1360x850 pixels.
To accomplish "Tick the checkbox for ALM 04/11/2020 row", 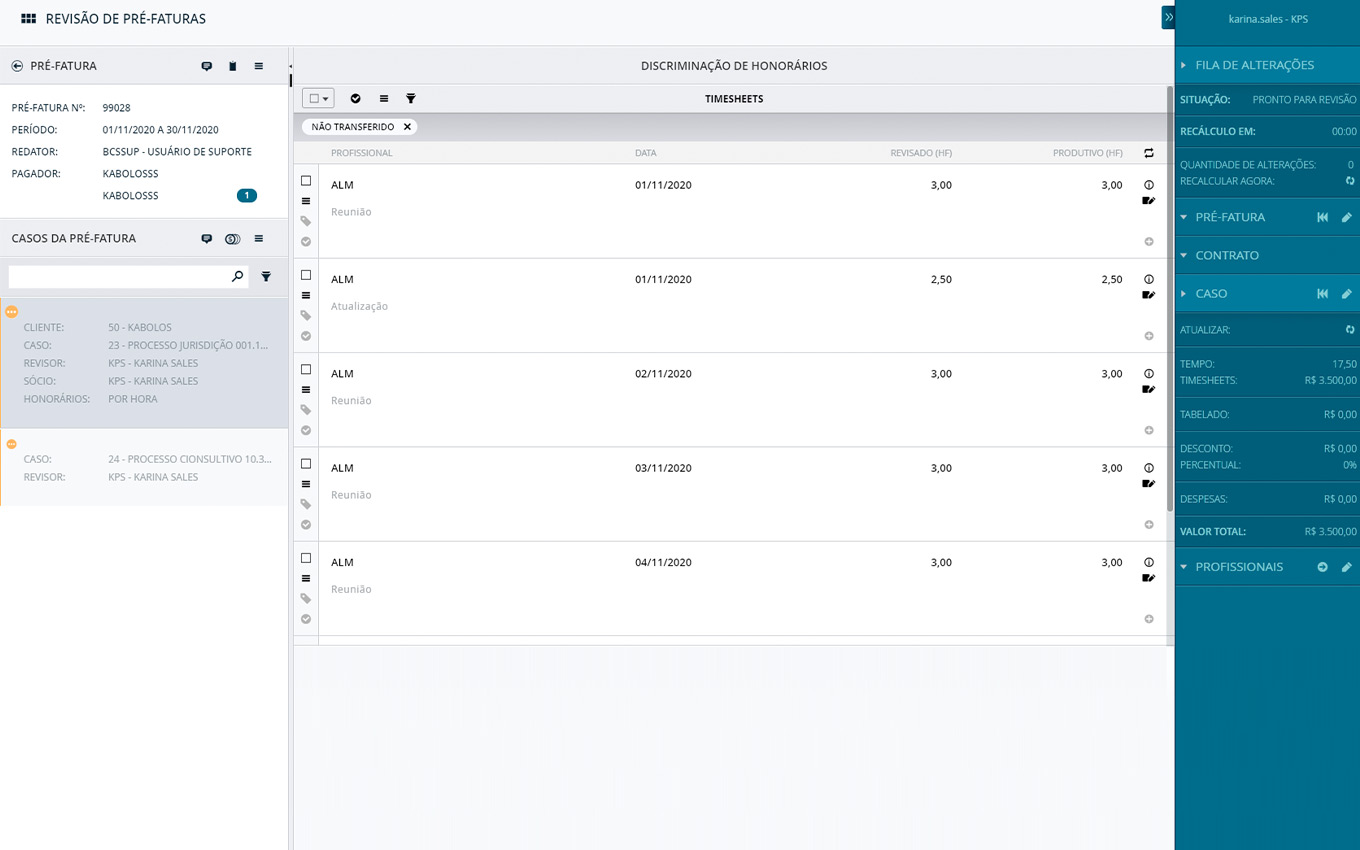I will [x=306, y=558].
